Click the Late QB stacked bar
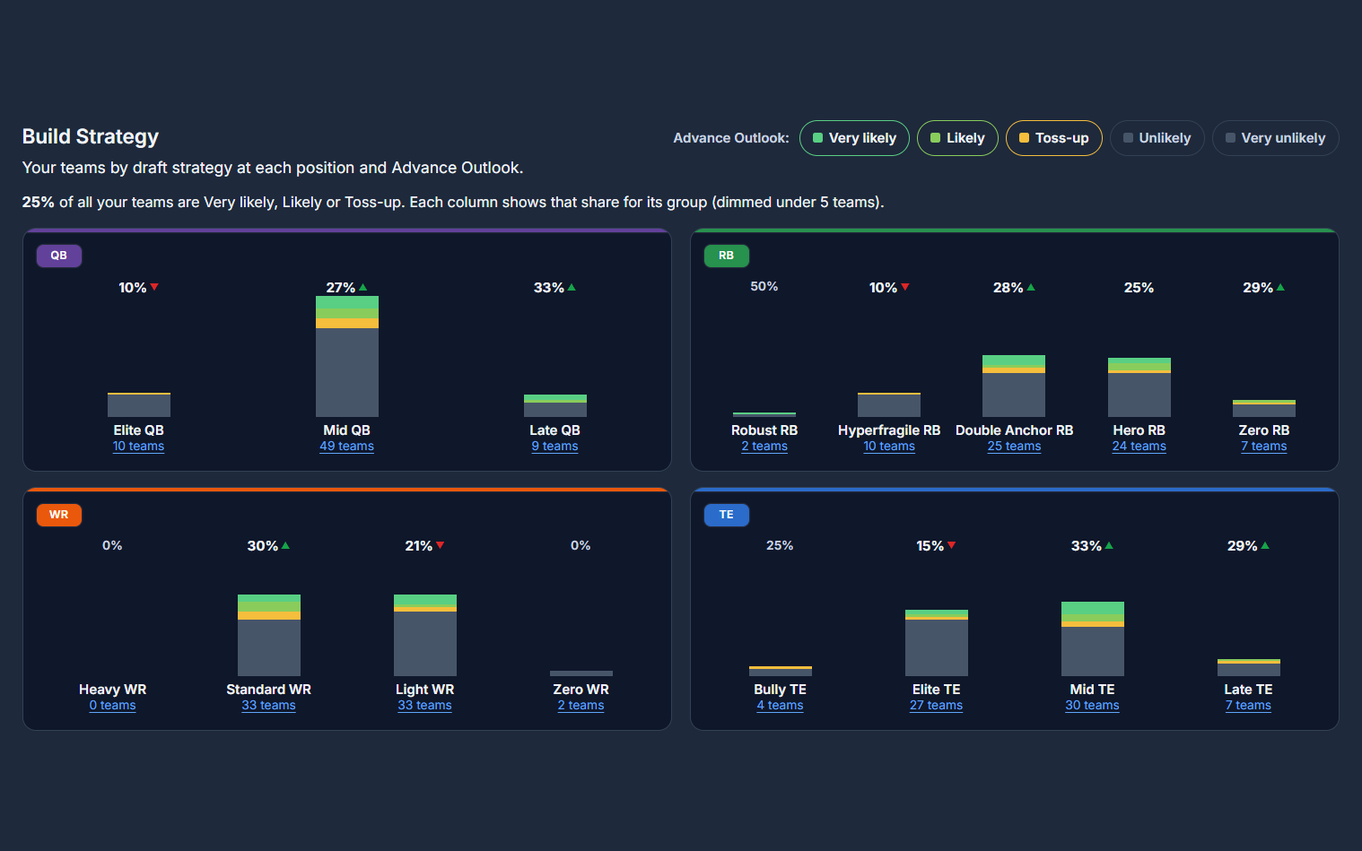The width and height of the screenshot is (1362, 851). click(555, 406)
